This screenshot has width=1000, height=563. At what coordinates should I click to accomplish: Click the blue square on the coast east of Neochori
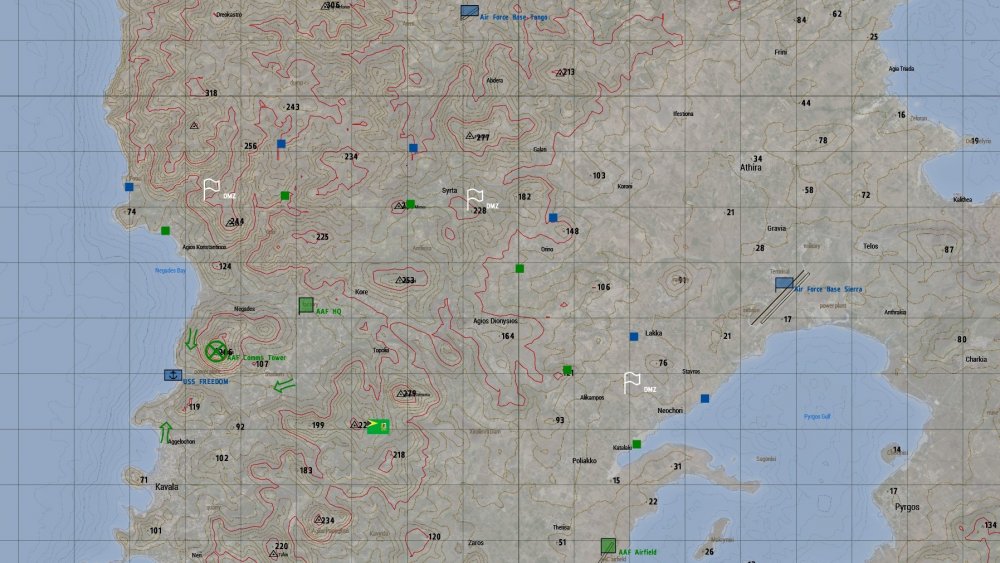[x=705, y=398]
